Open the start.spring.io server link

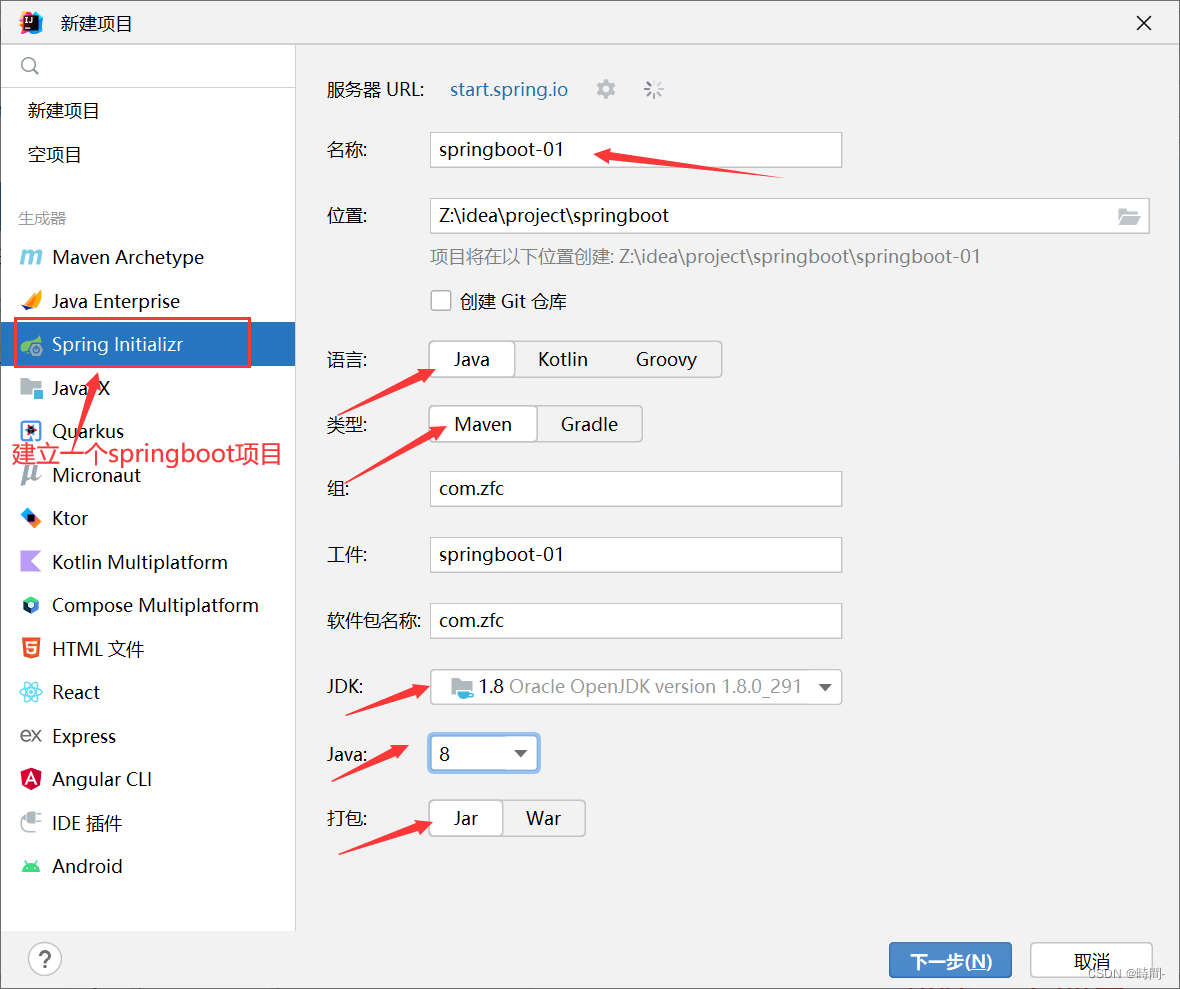pyautogui.click(x=509, y=90)
